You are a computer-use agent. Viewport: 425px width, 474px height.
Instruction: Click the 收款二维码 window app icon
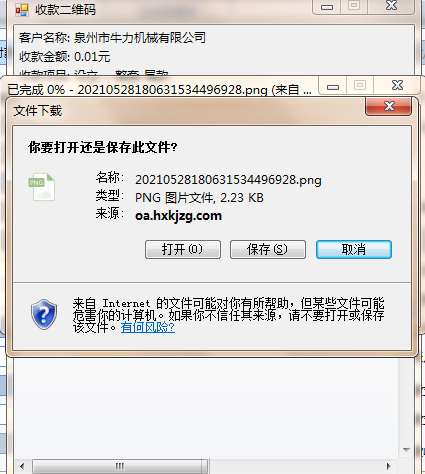pos(22,10)
